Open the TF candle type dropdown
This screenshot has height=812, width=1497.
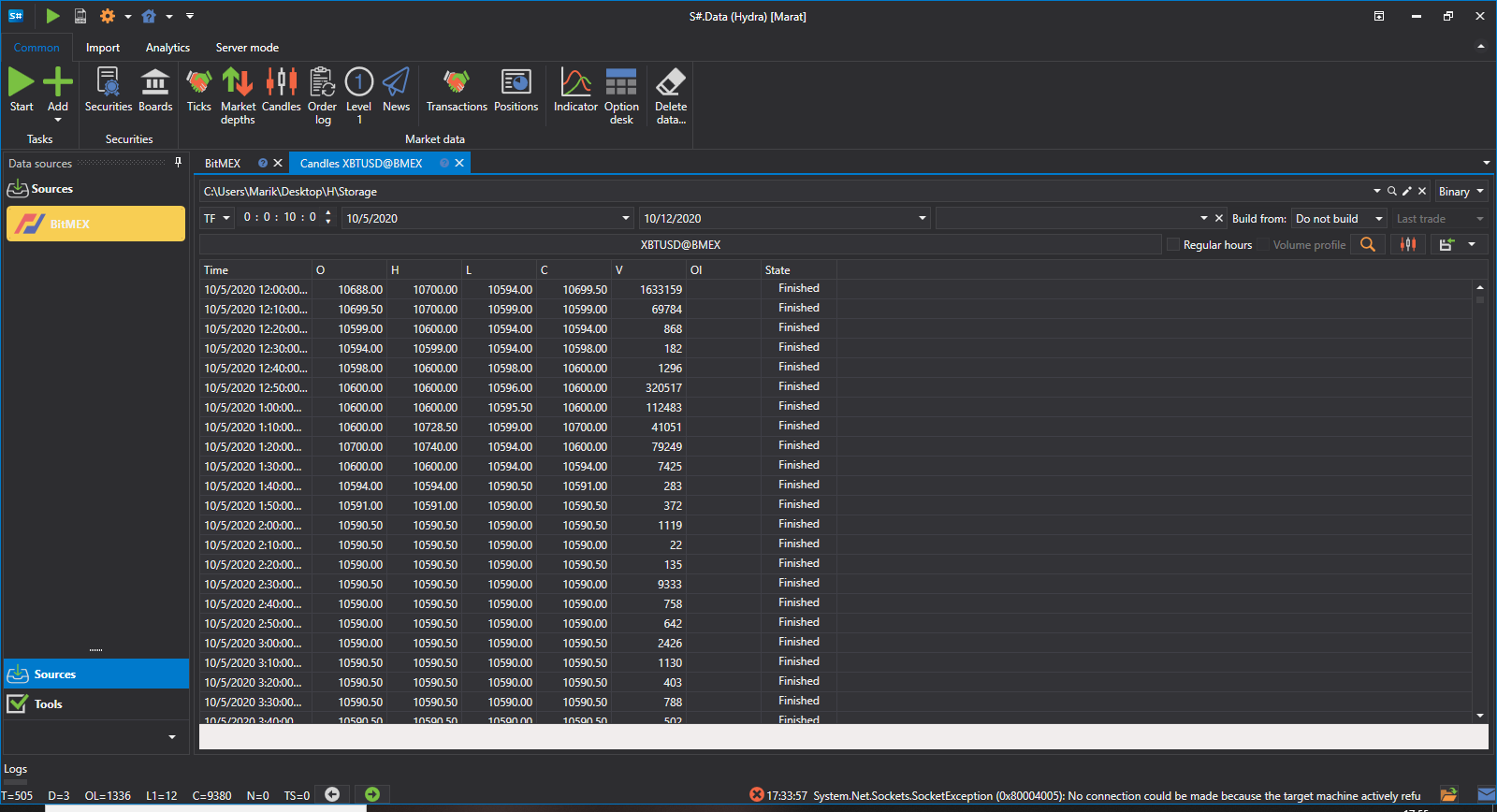217,218
